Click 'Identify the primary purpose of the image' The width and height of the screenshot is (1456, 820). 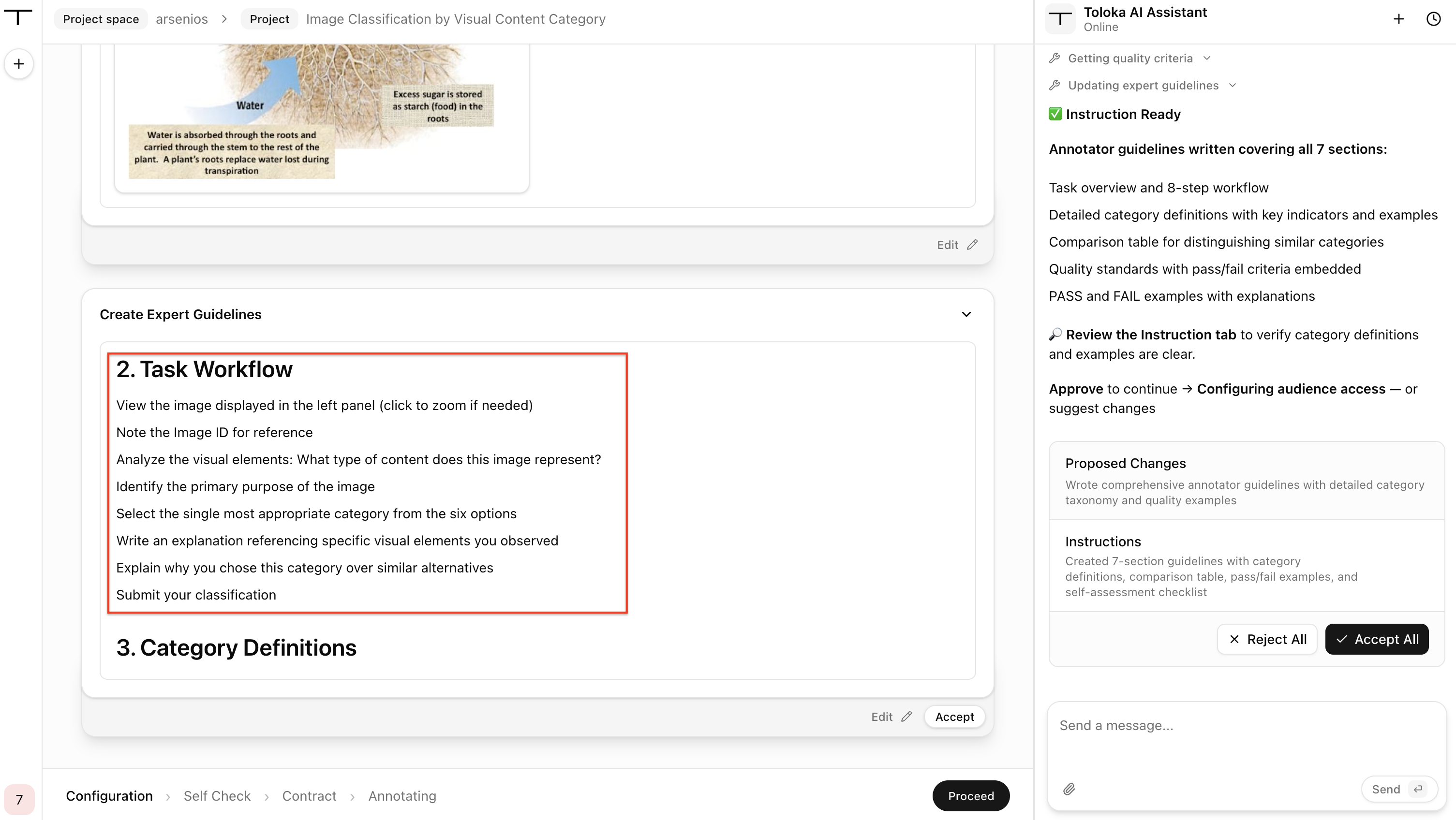[x=245, y=486]
